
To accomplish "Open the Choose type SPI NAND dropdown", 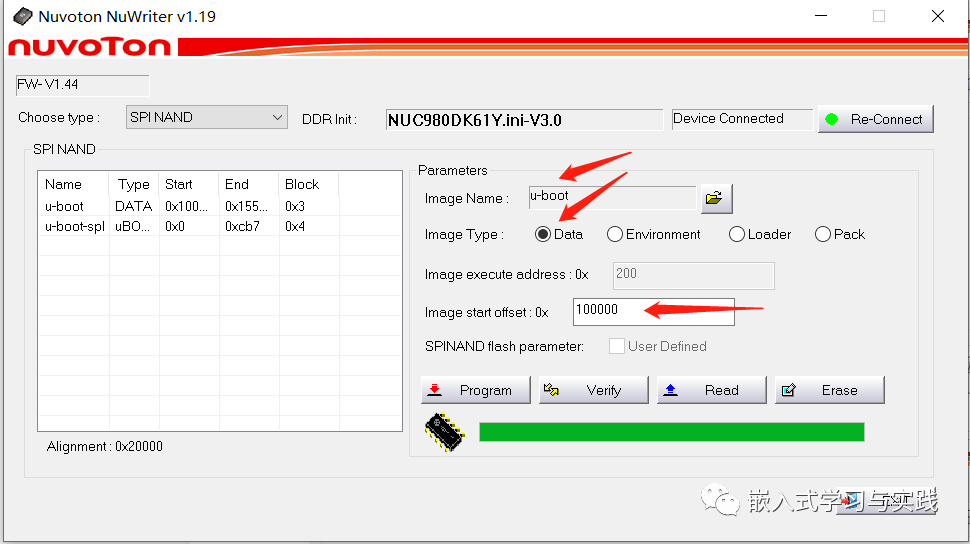I will point(207,117).
